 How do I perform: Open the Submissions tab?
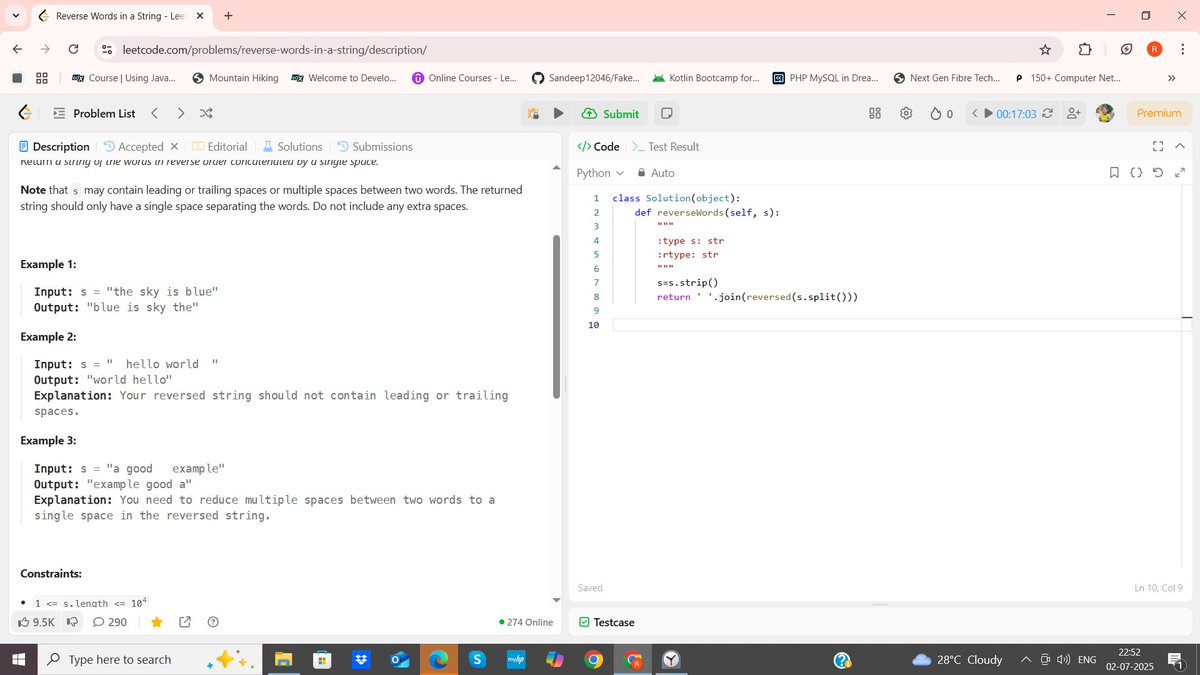(374, 146)
